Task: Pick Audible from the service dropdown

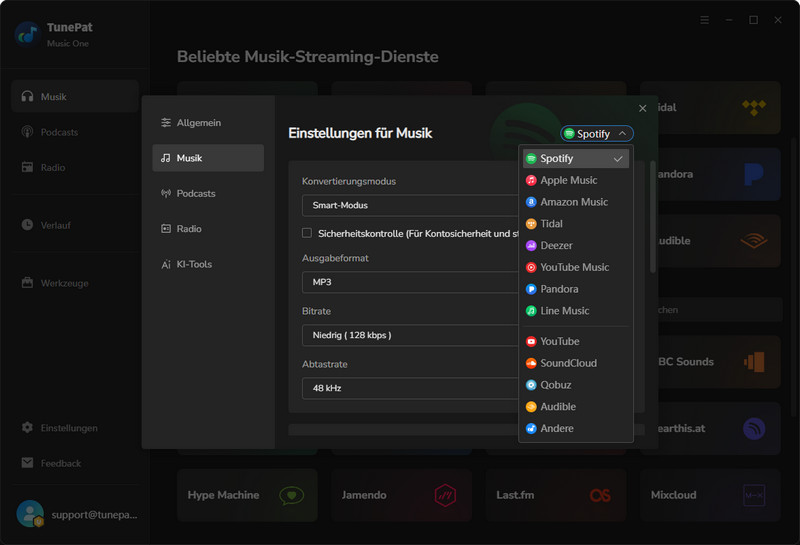Action: [x=576, y=407]
